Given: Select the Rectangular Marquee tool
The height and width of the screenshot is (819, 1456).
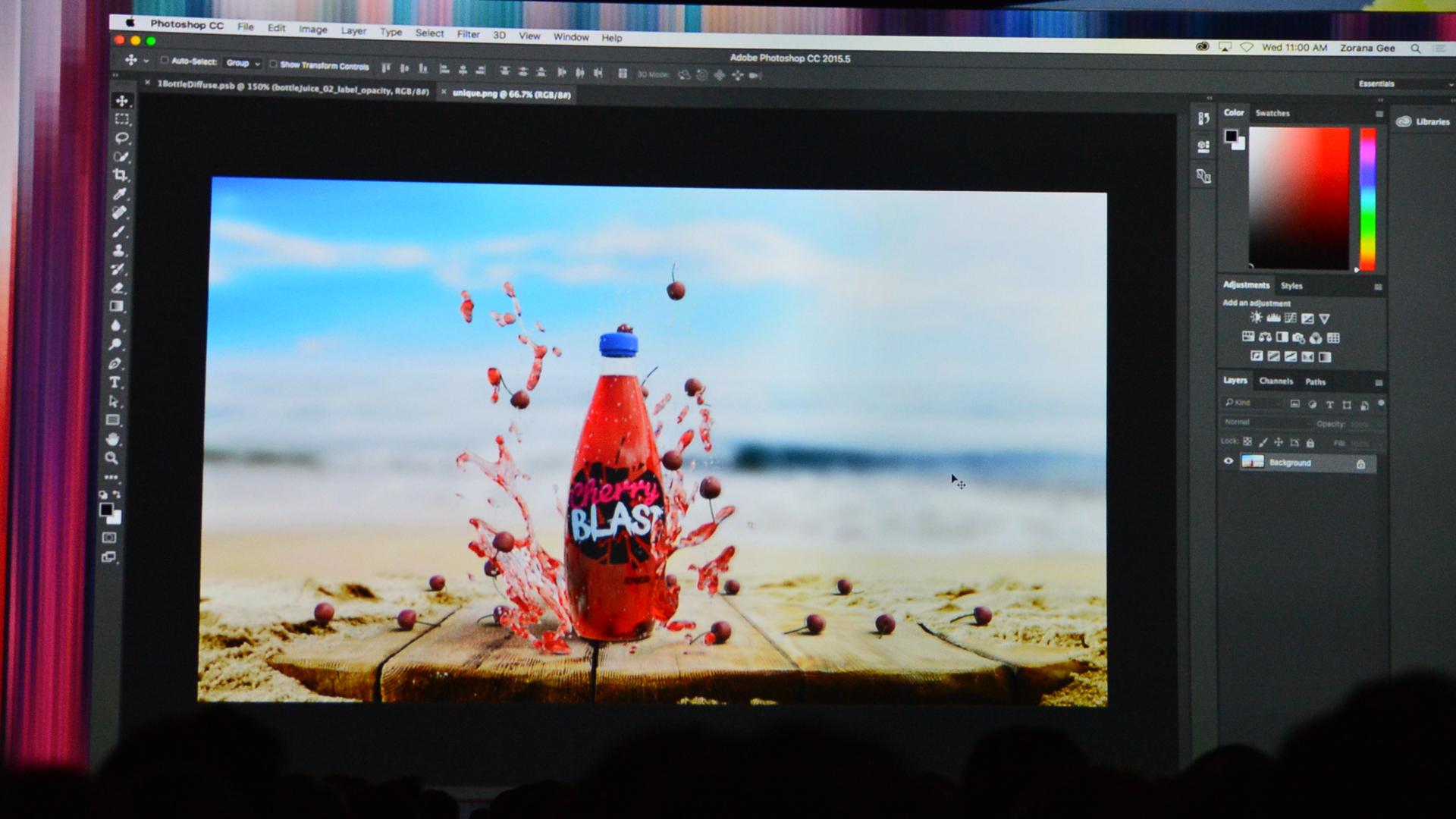Looking at the screenshot, I should click(x=121, y=119).
